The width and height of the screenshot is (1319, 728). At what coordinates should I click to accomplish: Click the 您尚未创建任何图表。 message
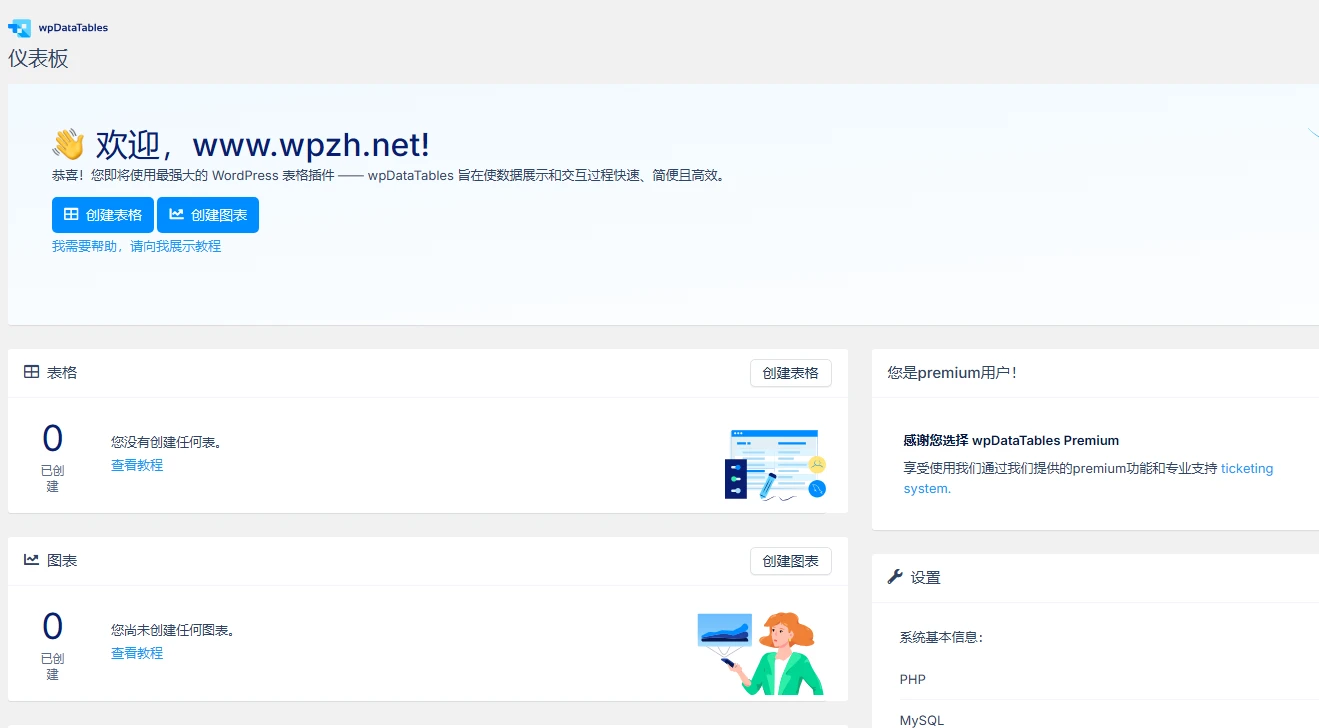173,630
